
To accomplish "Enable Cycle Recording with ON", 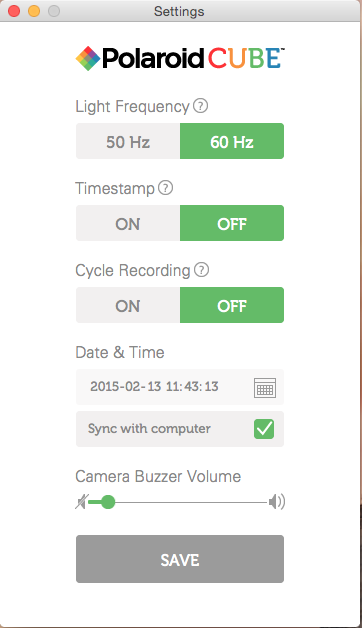I will 128,305.
